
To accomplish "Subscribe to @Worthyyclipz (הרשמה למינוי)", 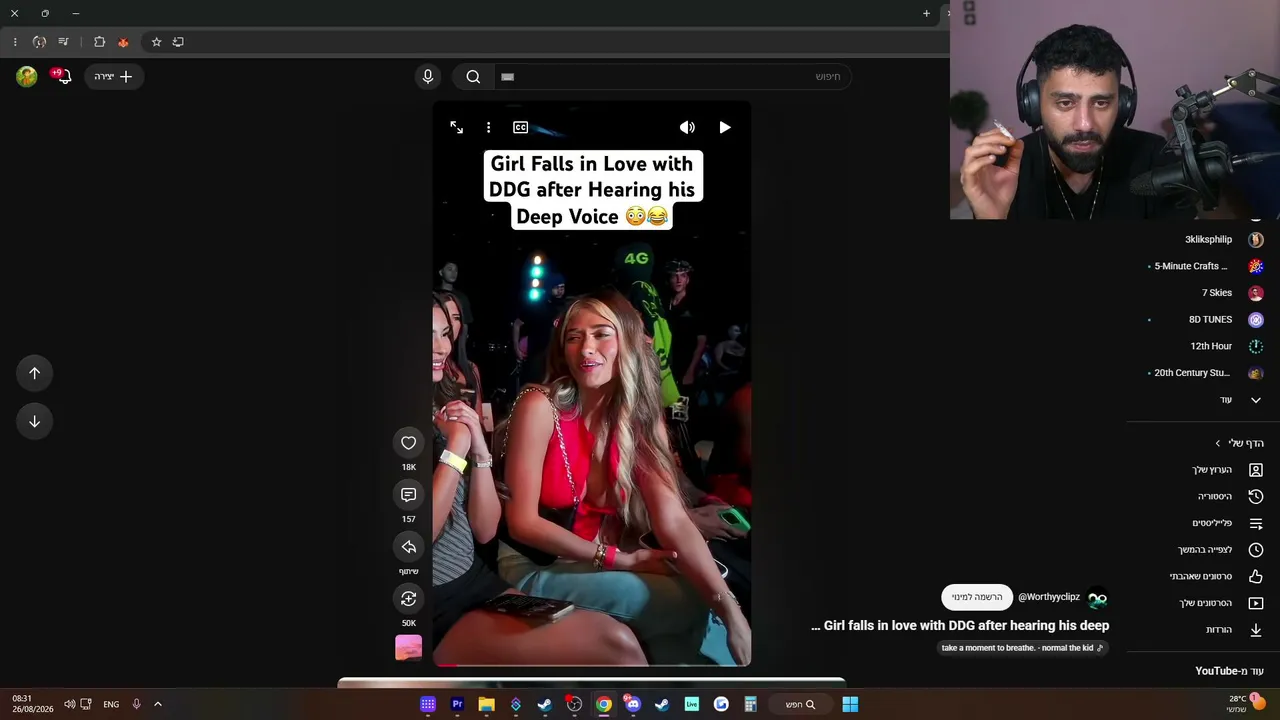I will point(977,597).
